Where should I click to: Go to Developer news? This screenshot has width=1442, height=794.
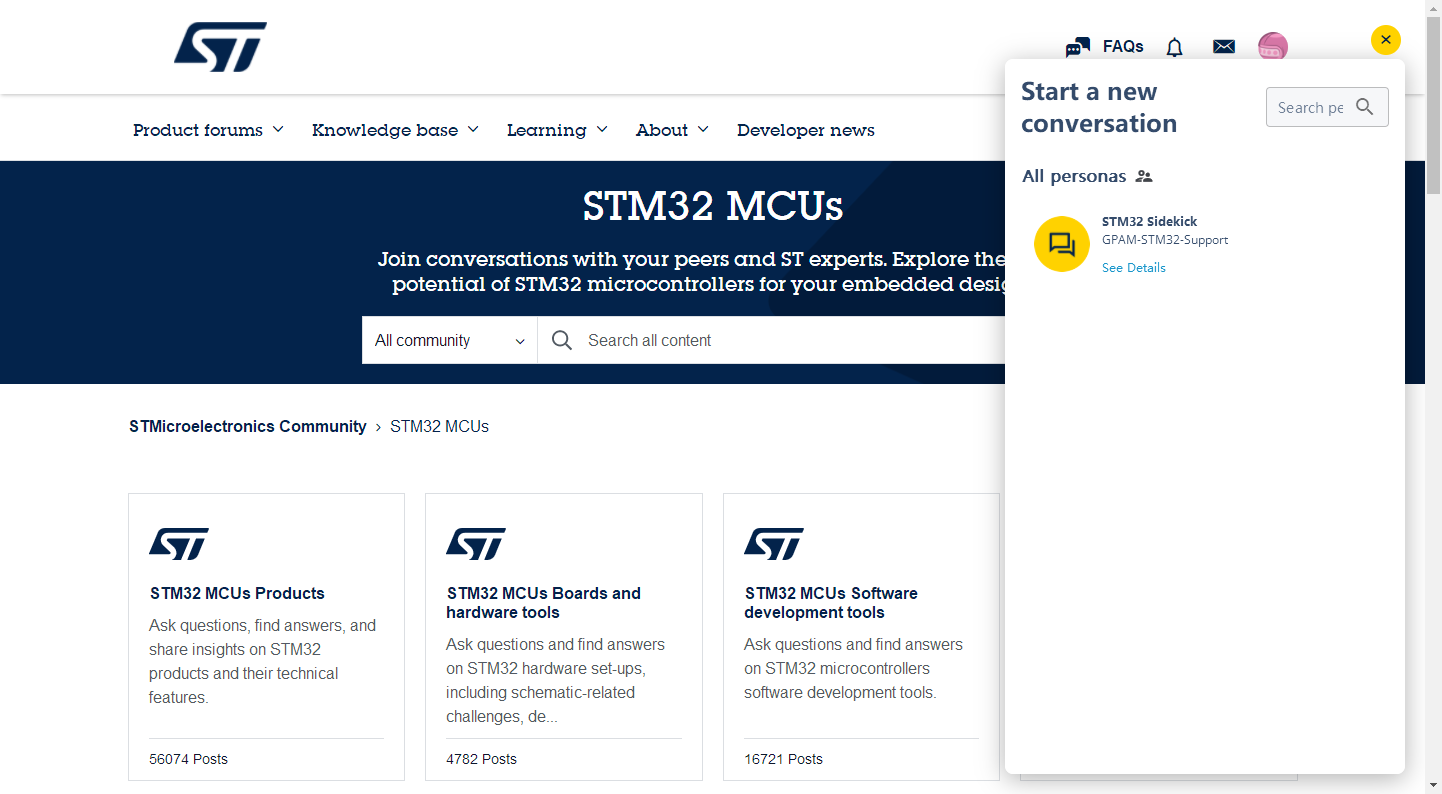[x=806, y=130]
